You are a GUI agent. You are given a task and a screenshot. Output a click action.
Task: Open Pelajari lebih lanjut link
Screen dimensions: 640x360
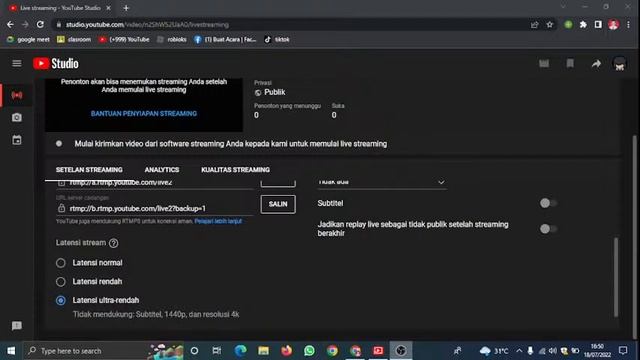tap(218, 221)
